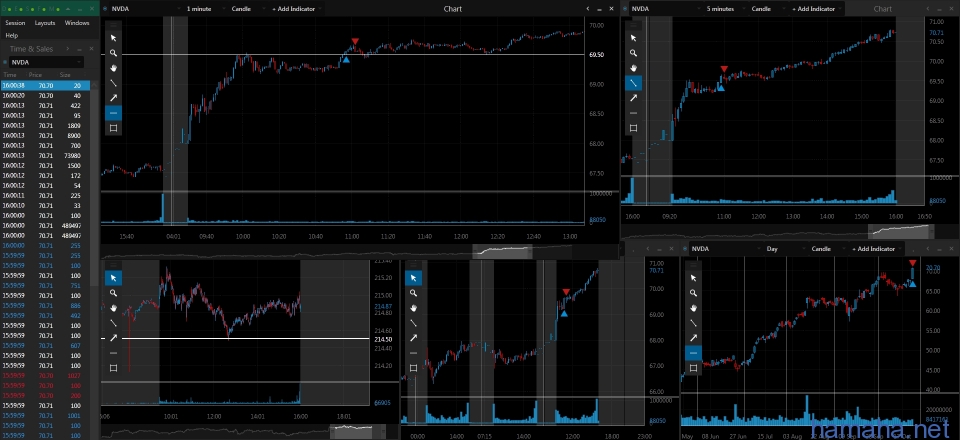The image size is (960, 440).
Task: Click '+ Add Indicator' in the 1 minute chart
Action: tap(294, 9)
